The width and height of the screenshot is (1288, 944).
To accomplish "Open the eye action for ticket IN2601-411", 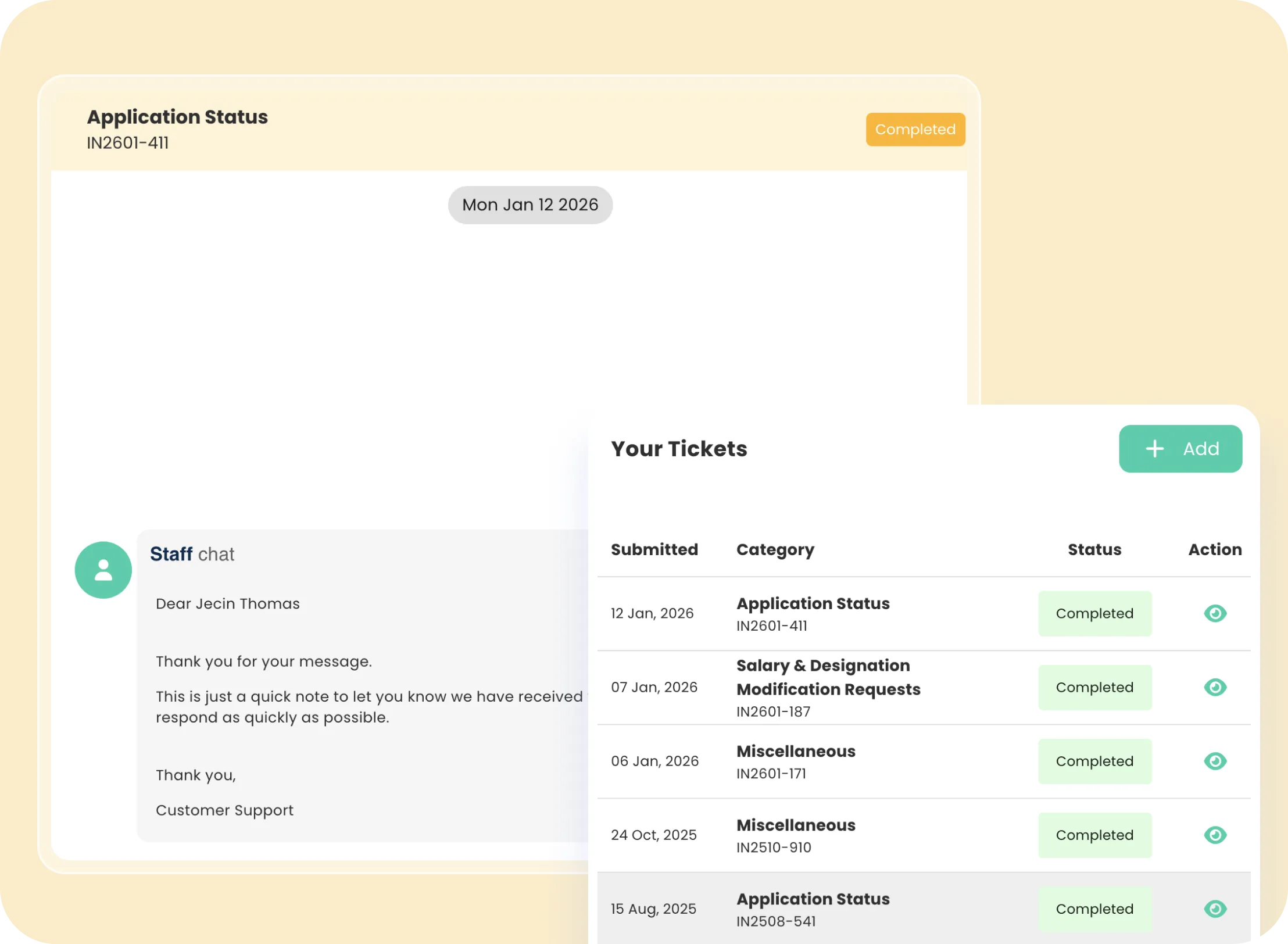I will pyautogui.click(x=1215, y=613).
